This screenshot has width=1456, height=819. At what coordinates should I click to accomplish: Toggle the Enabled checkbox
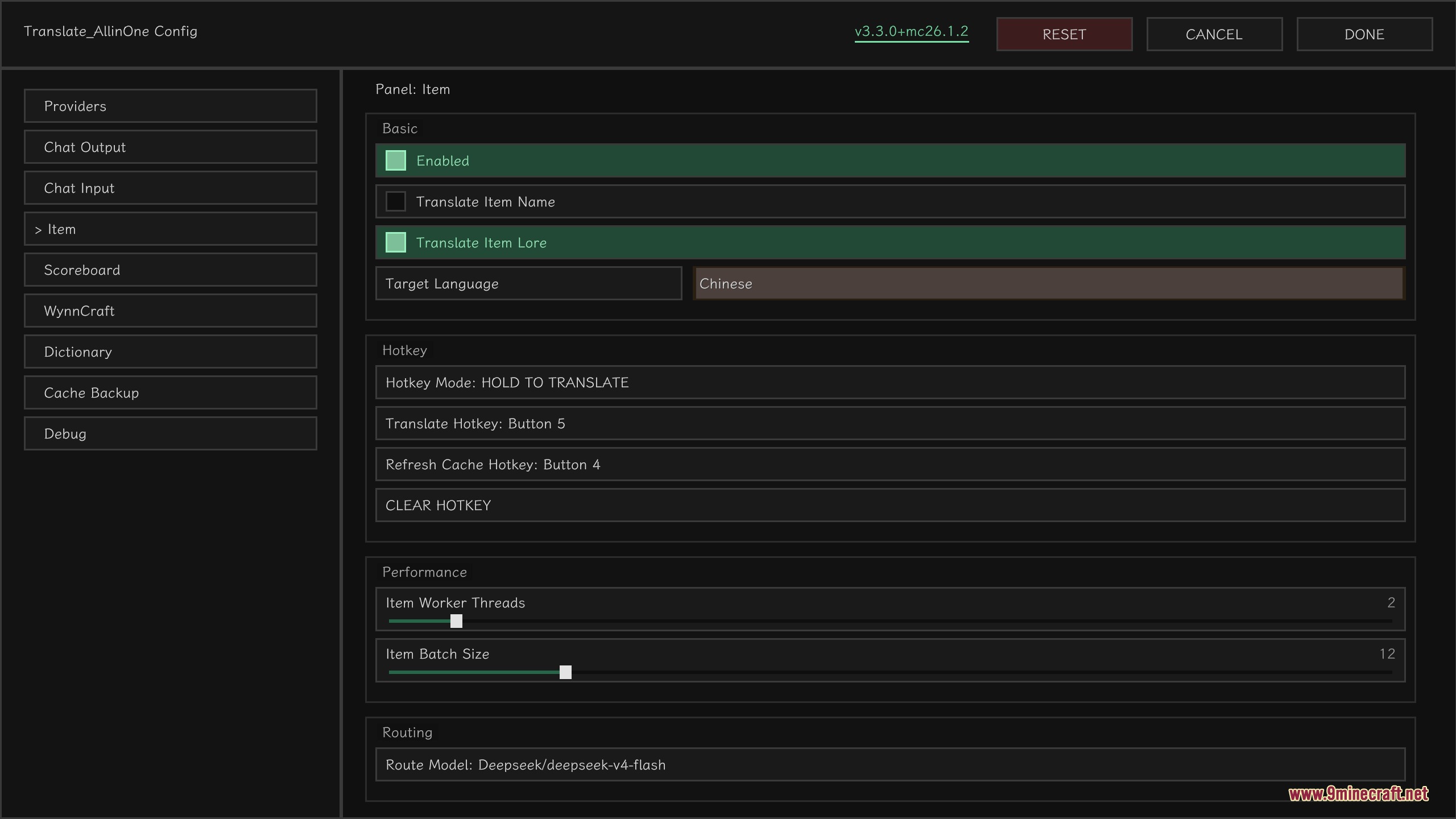pyautogui.click(x=395, y=160)
